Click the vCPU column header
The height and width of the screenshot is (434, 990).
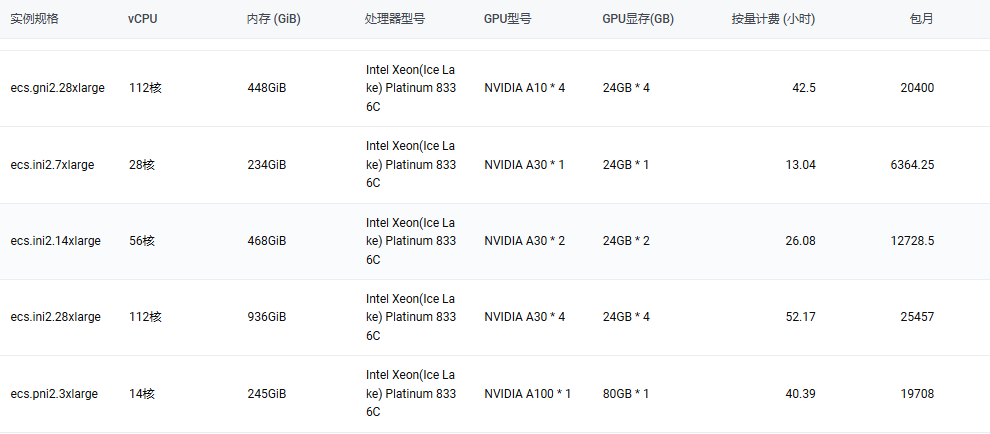point(142,19)
